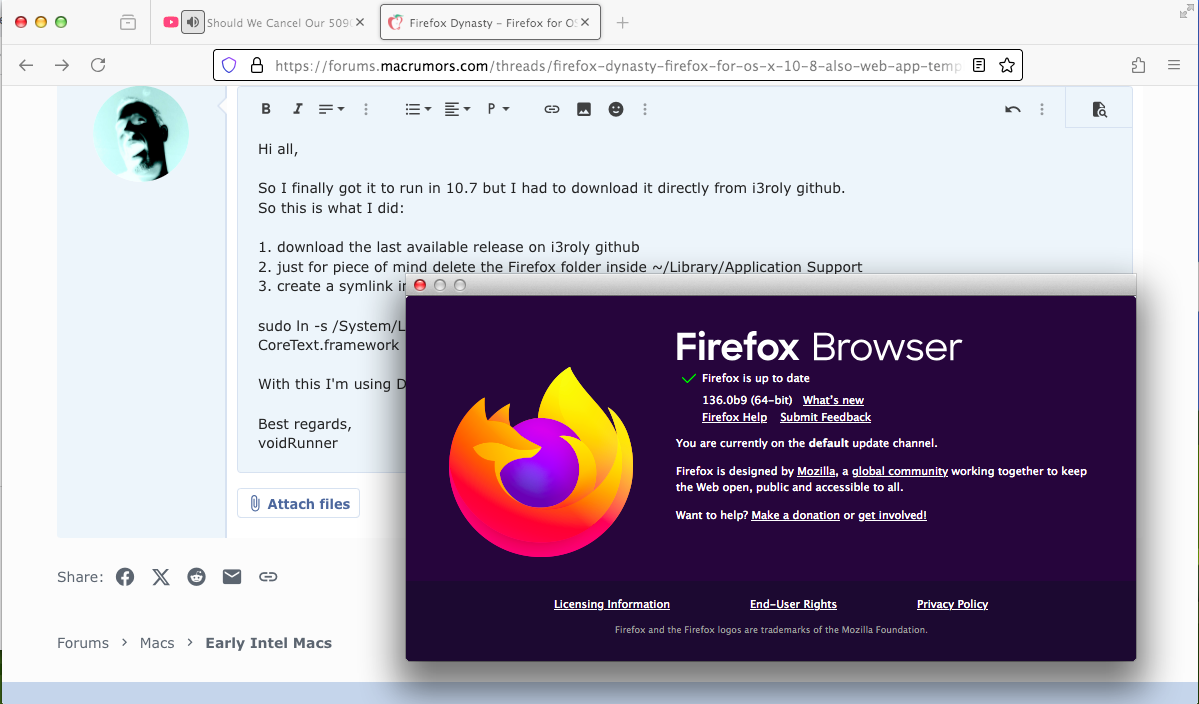Open the global community link
1199x704 pixels.
click(899, 471)
